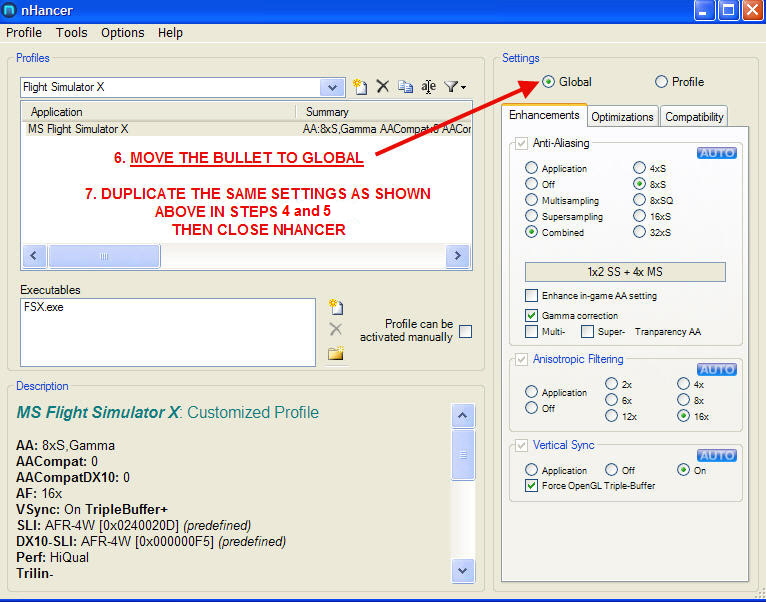
Task: Toggle the Vertical Sync section checkbox
Action: click(521, 445)
